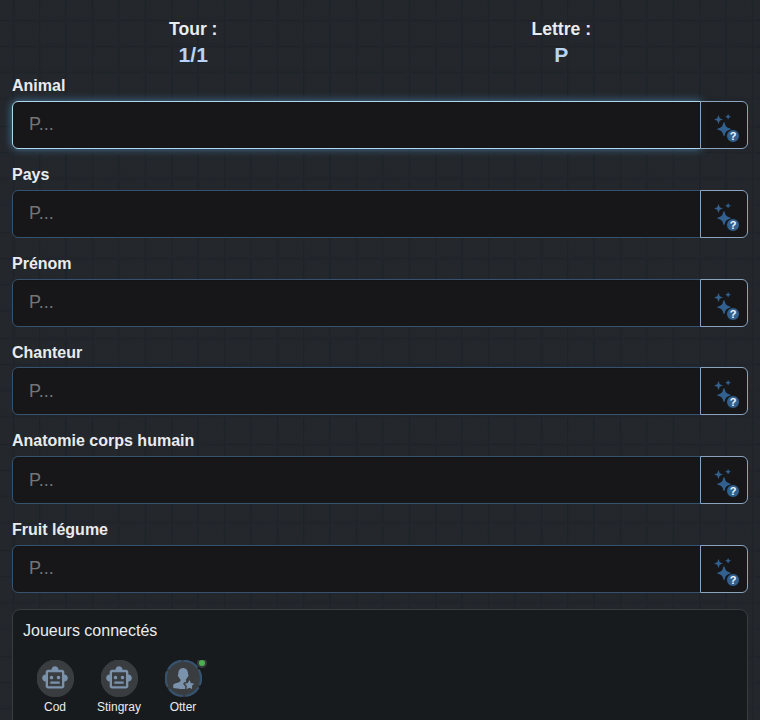Click the 'Chanteur' category label

(x=47, y=352)
